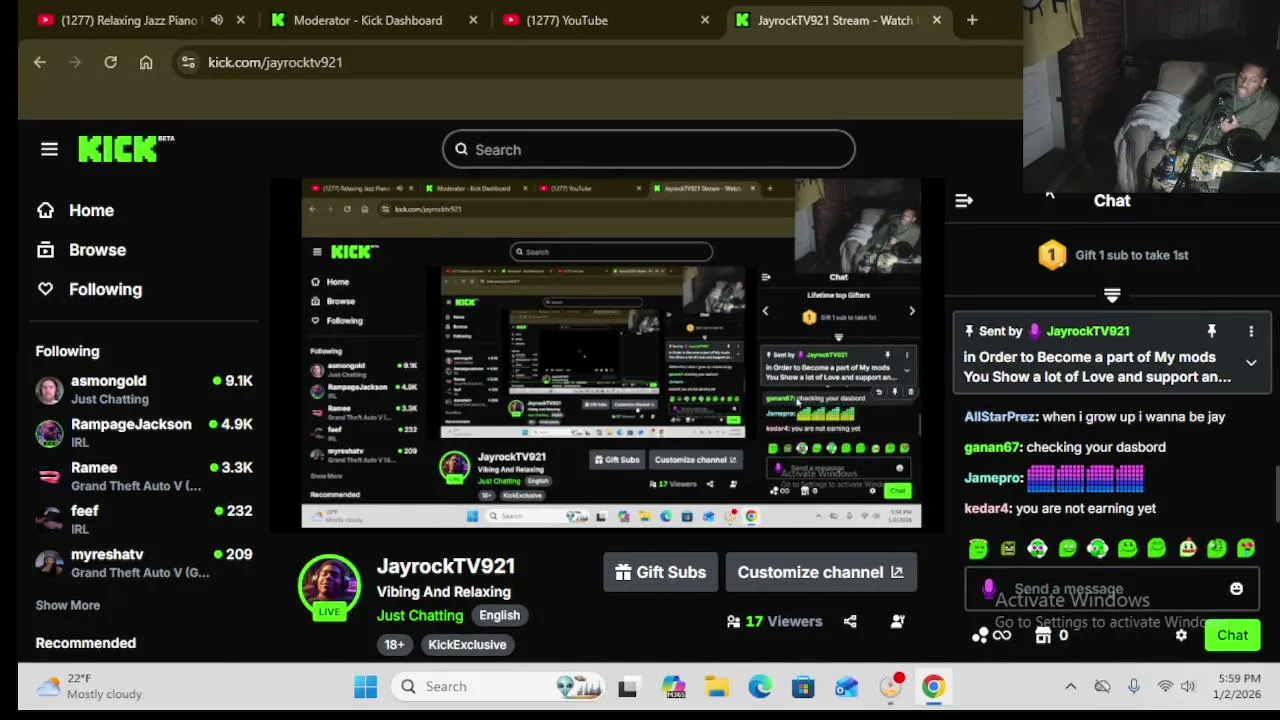
Task: Open the pinned message options menu
Action: (1251, 331)
